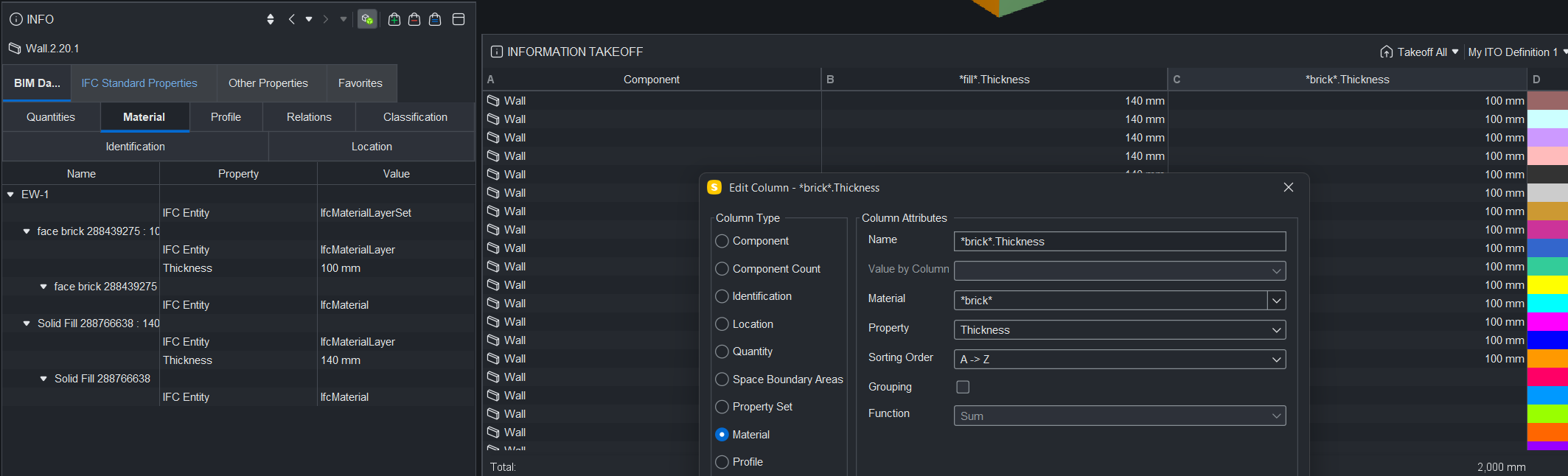Image resolution: width=1568 pixels, height=476 pixels.
Task: Open the Function Sum dropdown
Action: click(x=1120, y=416)
